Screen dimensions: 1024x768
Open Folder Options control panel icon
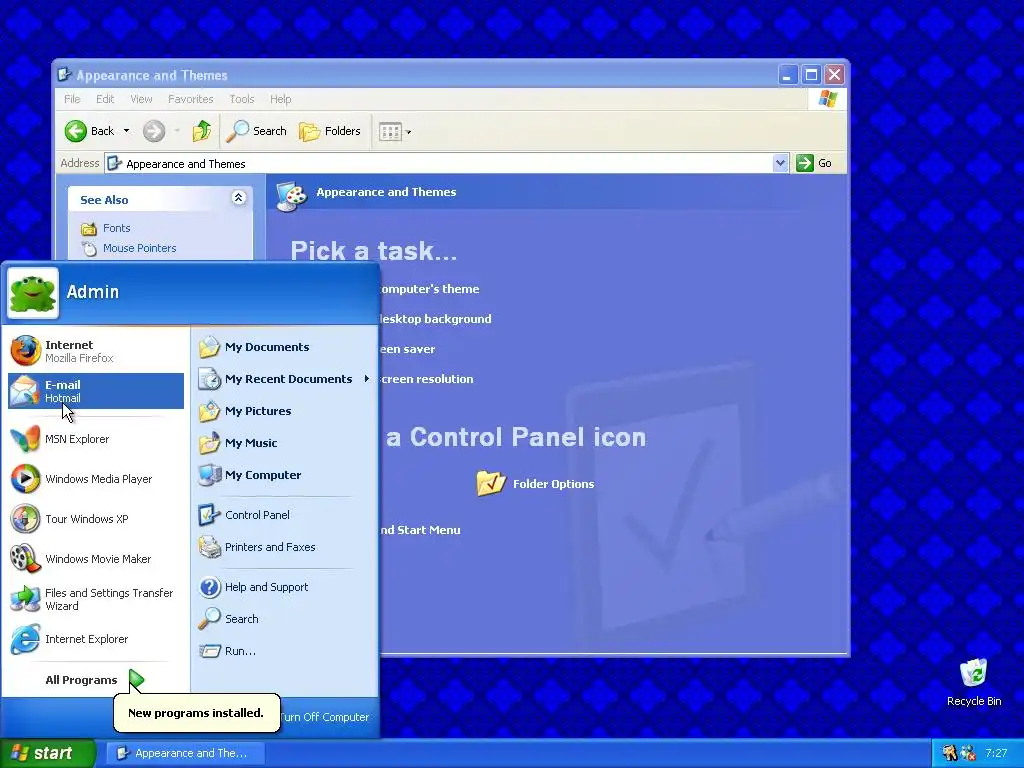pyautogui.click(x=536, y=483)
